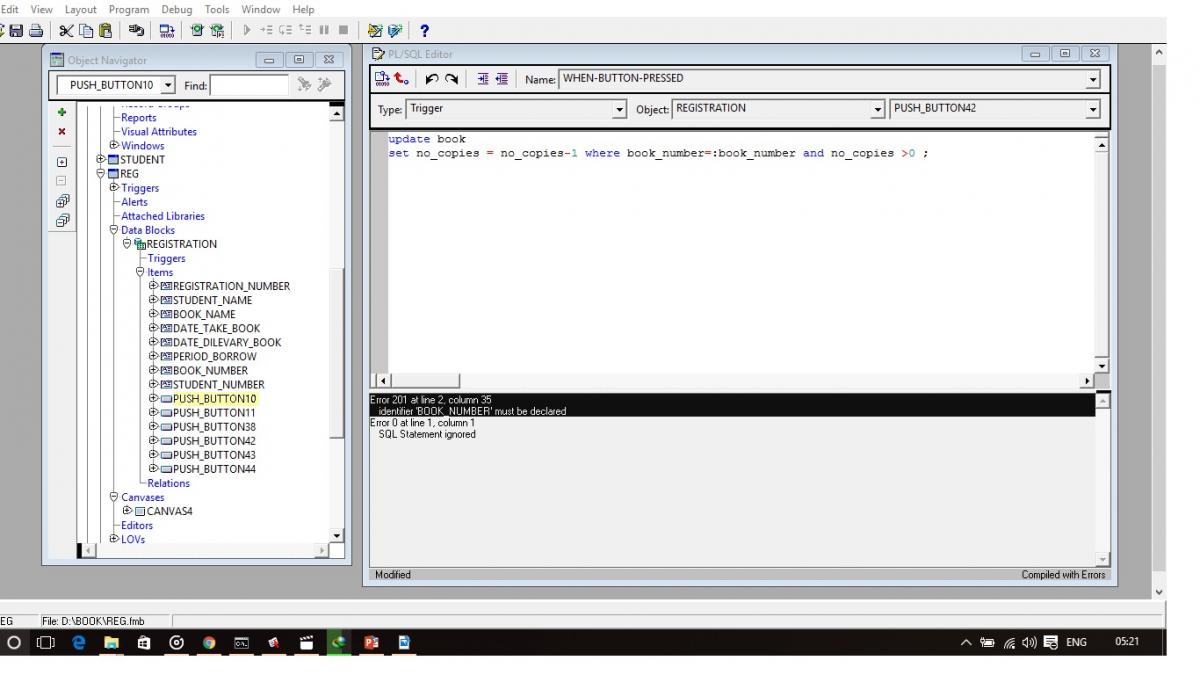The height and width of the screenshot is (675, 1200).
Task: Click red X Delete icon in Object Navigator
Action: click(x=62, y=131)
